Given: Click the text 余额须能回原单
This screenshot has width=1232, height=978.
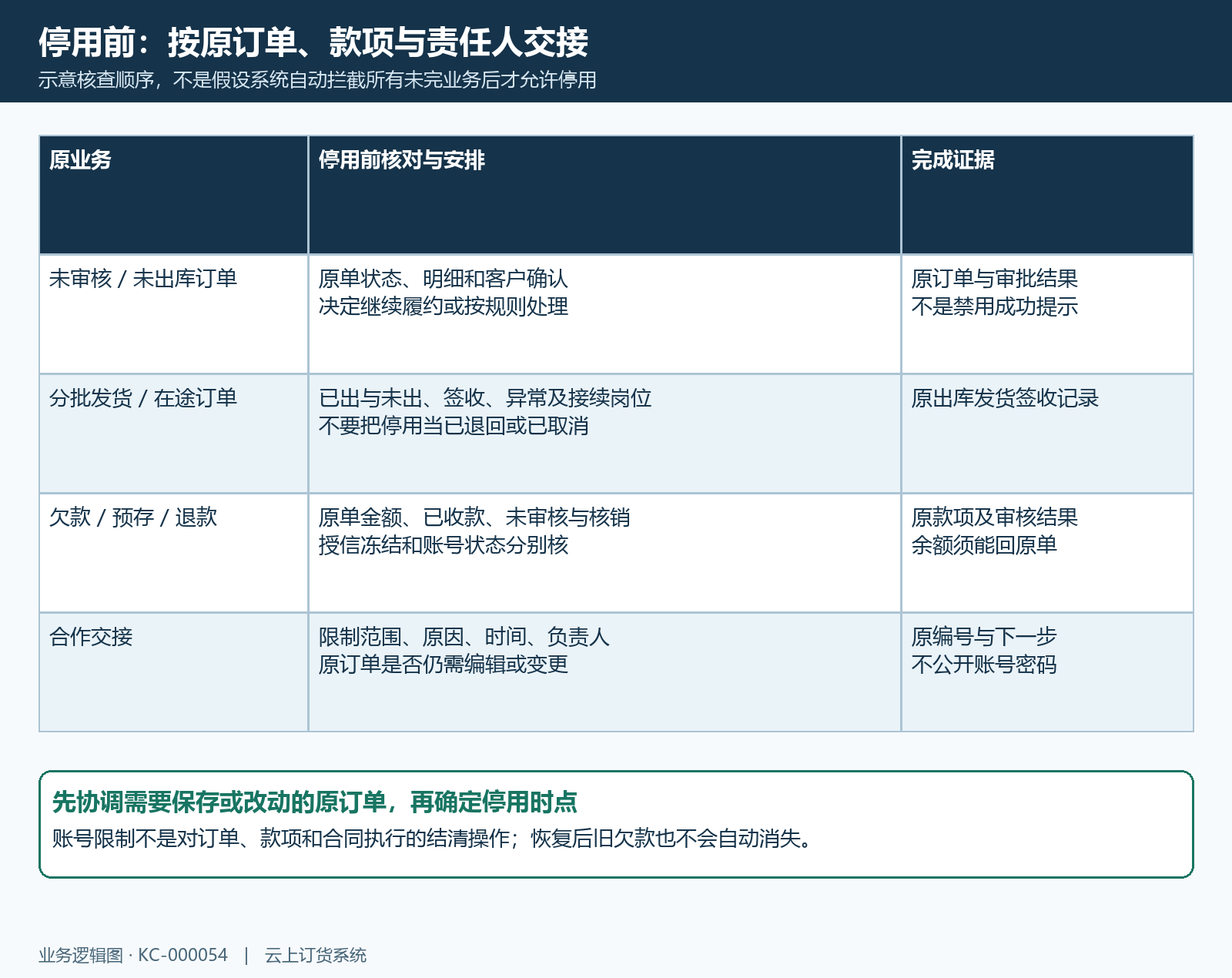Looking at the screenshot, I should point(984,545).
